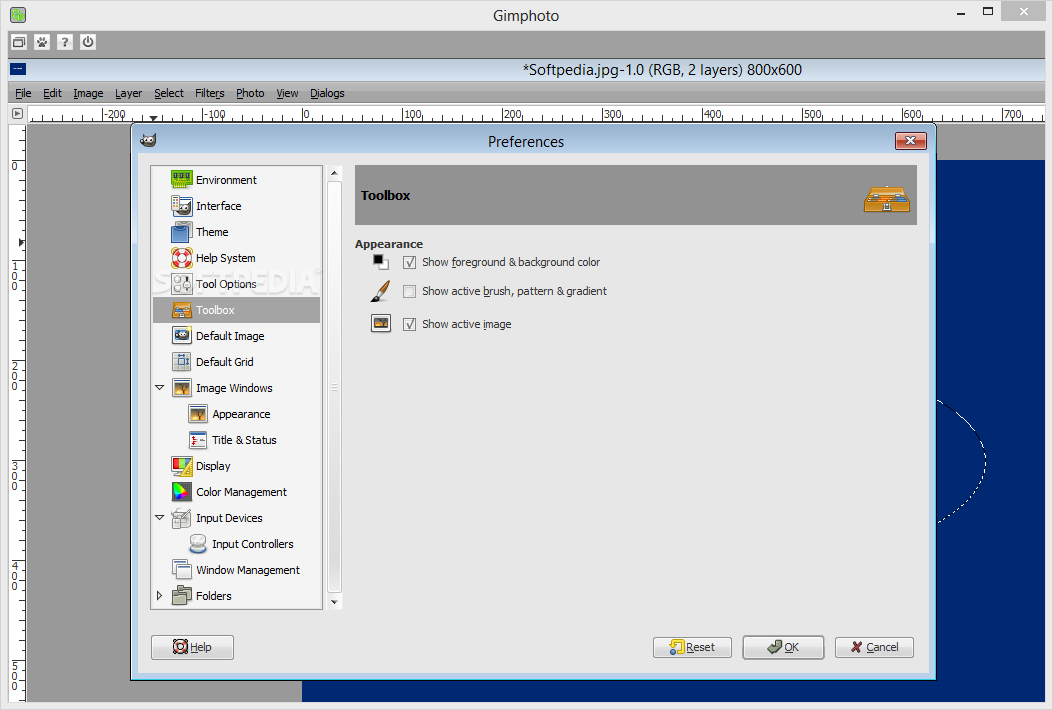1053x710 pixels.
Task: Open the Filters menu
Action: click(210, 93)
